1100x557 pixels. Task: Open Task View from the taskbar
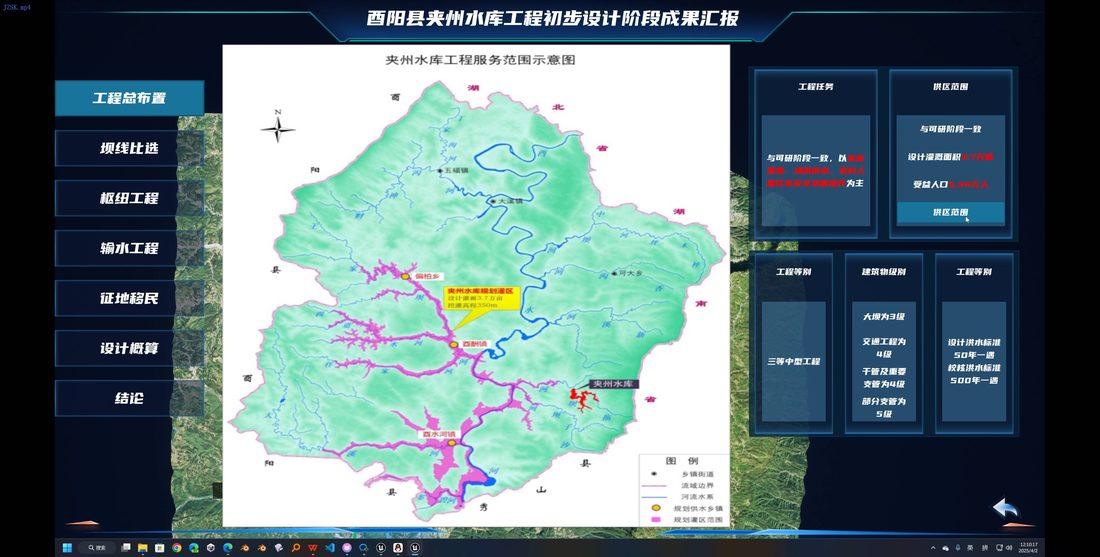point(126,547)
